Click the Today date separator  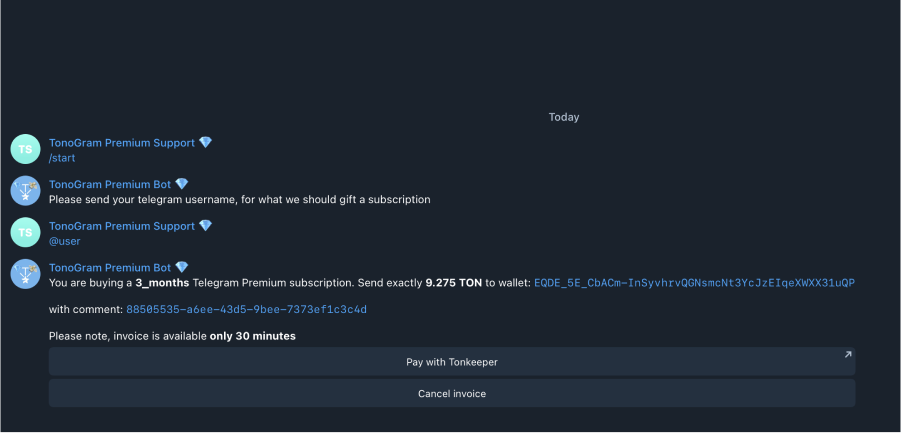[x=564, y=117]
